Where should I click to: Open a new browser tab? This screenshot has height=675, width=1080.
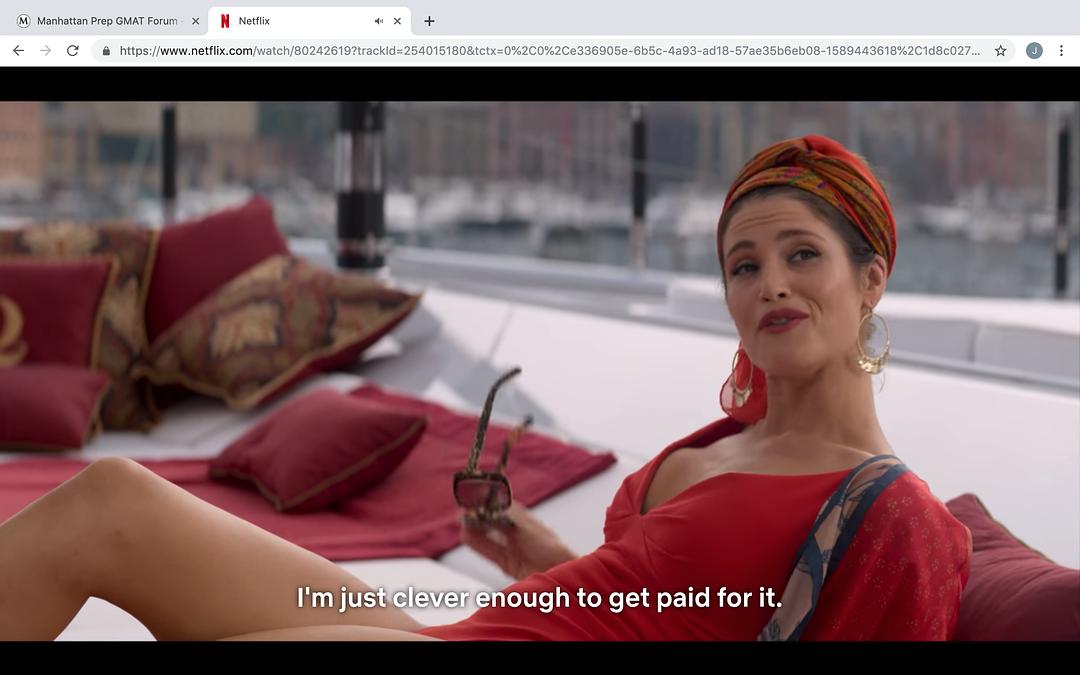pyautogui.click(x=429, y=21)
